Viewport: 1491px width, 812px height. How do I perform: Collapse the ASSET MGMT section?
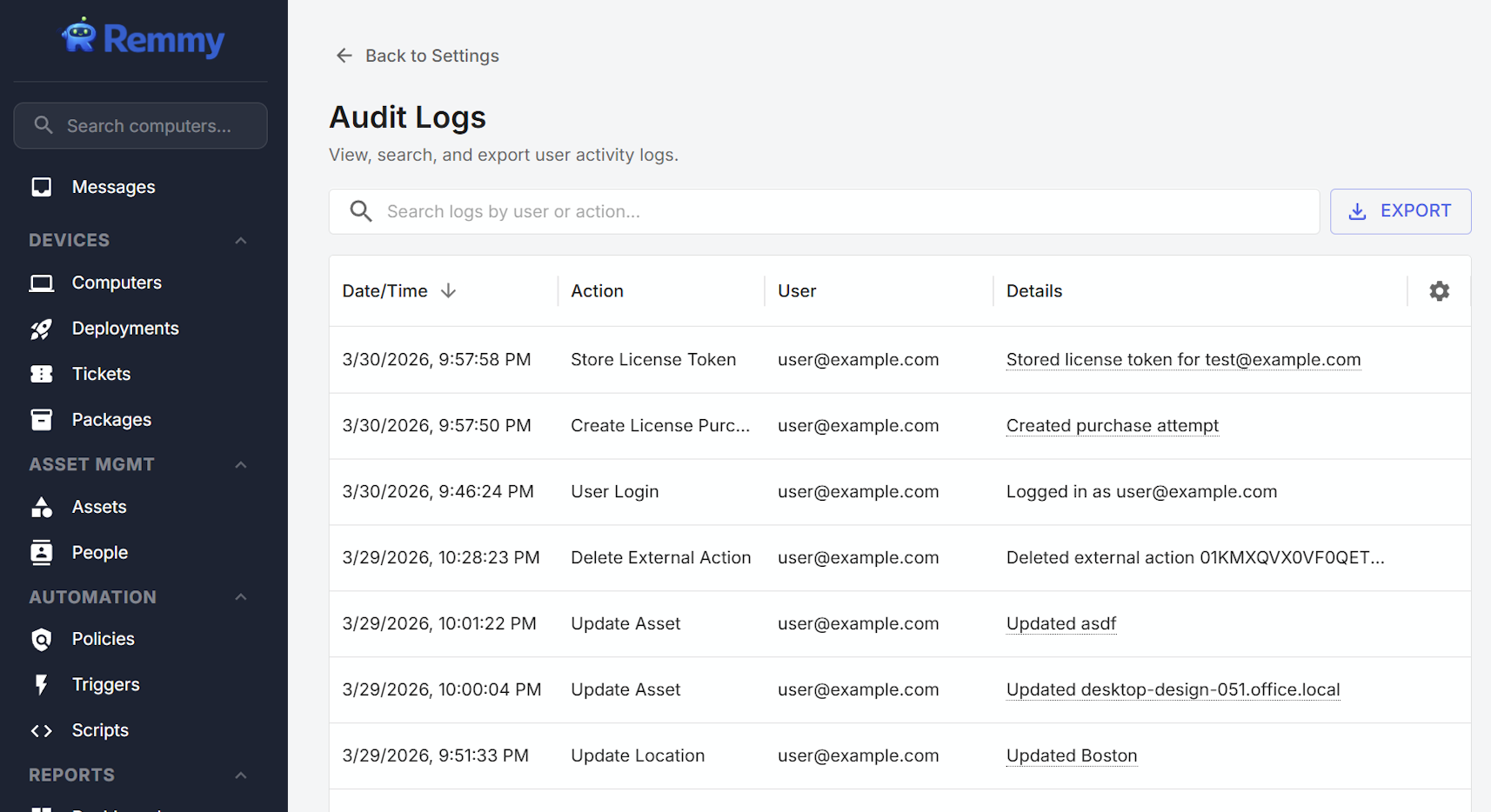coord(240,464)
